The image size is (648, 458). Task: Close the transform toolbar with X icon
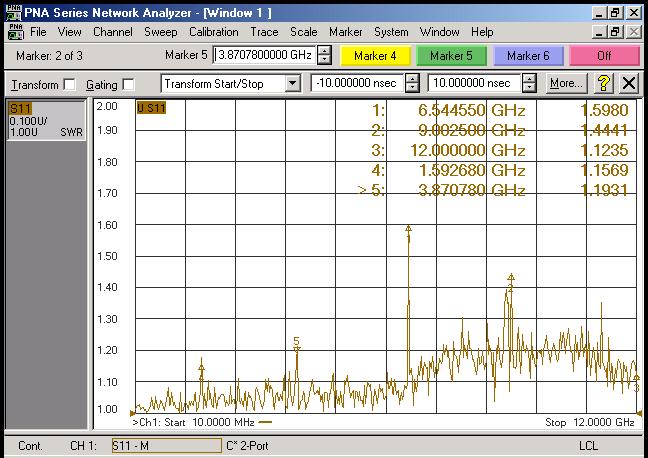pos(629,84)
